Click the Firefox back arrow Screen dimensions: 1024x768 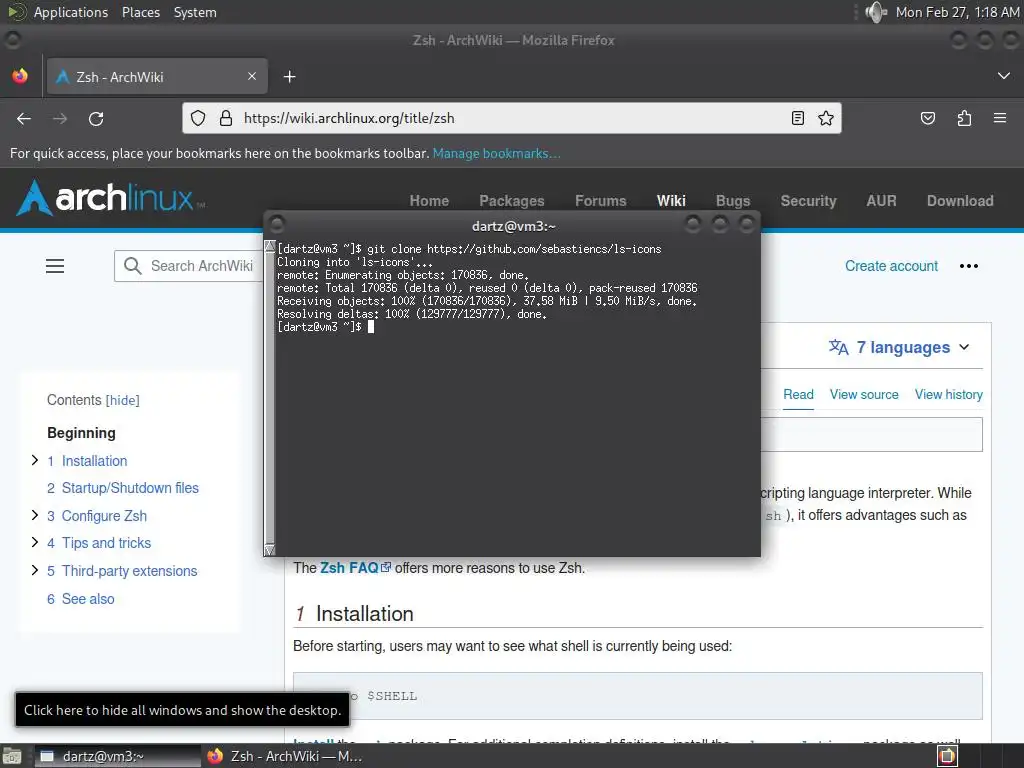coord(24,119)
